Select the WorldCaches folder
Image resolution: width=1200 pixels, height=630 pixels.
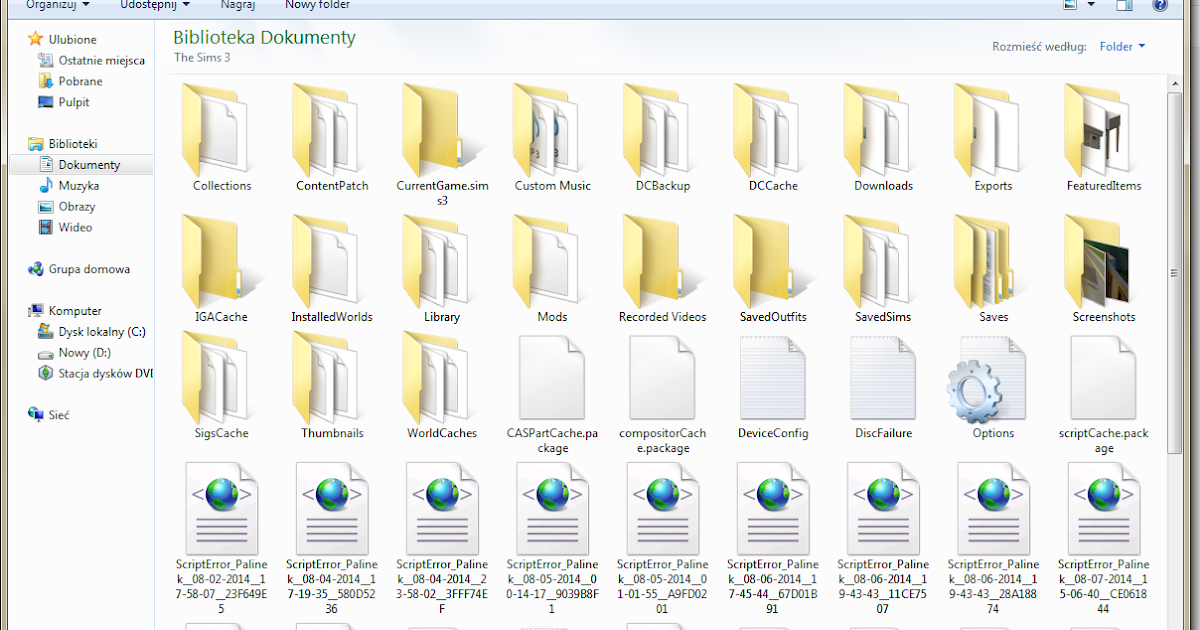point(442,386)
